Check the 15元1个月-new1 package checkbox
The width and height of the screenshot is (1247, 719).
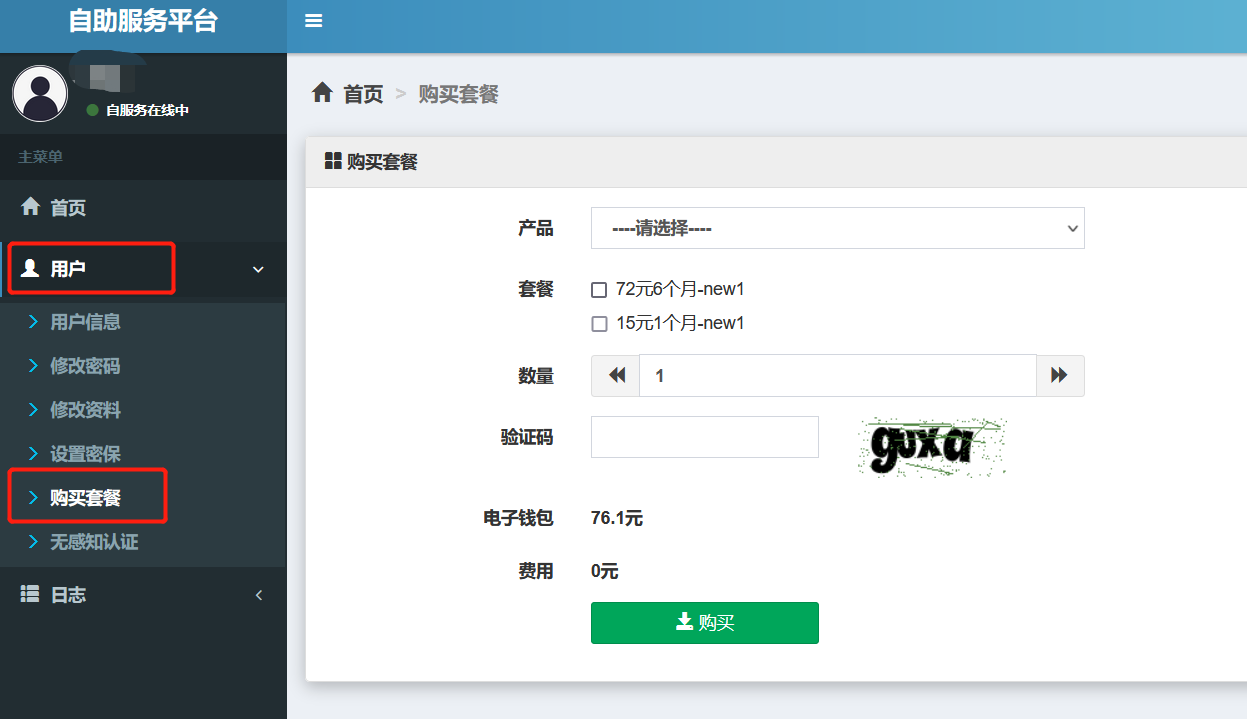599,323
